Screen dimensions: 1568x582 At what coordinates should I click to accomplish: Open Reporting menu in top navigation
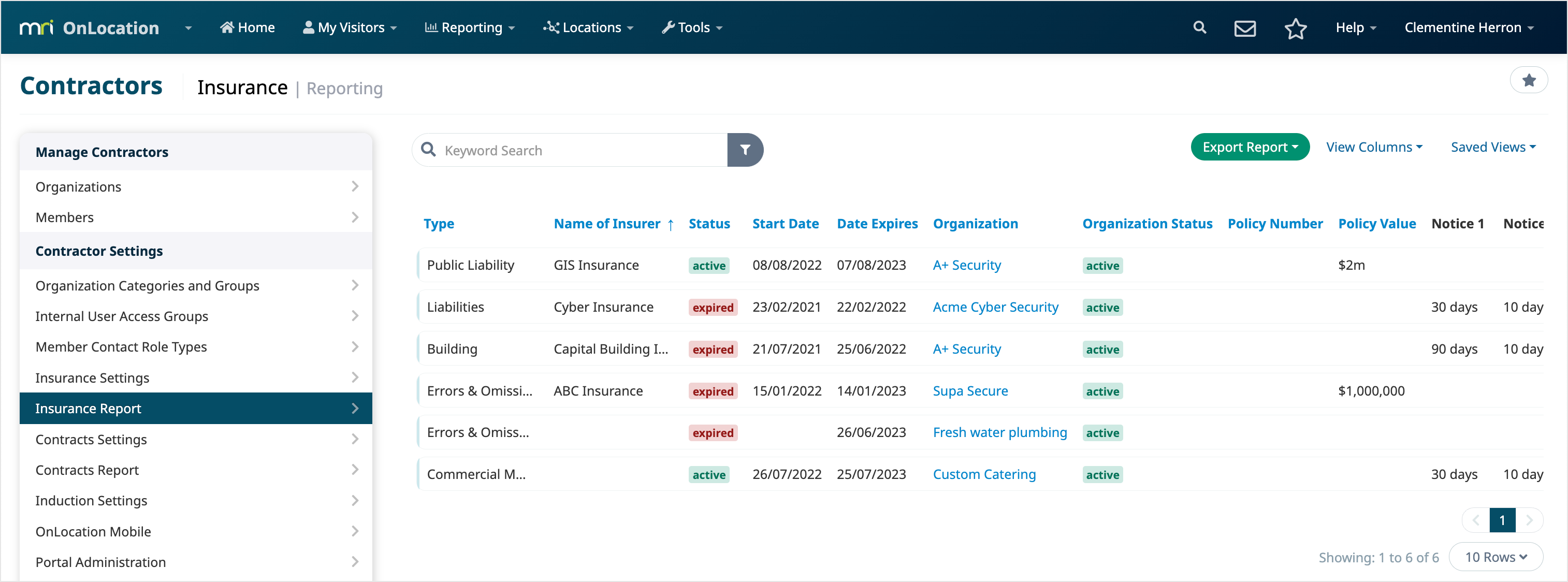(470, 27)
